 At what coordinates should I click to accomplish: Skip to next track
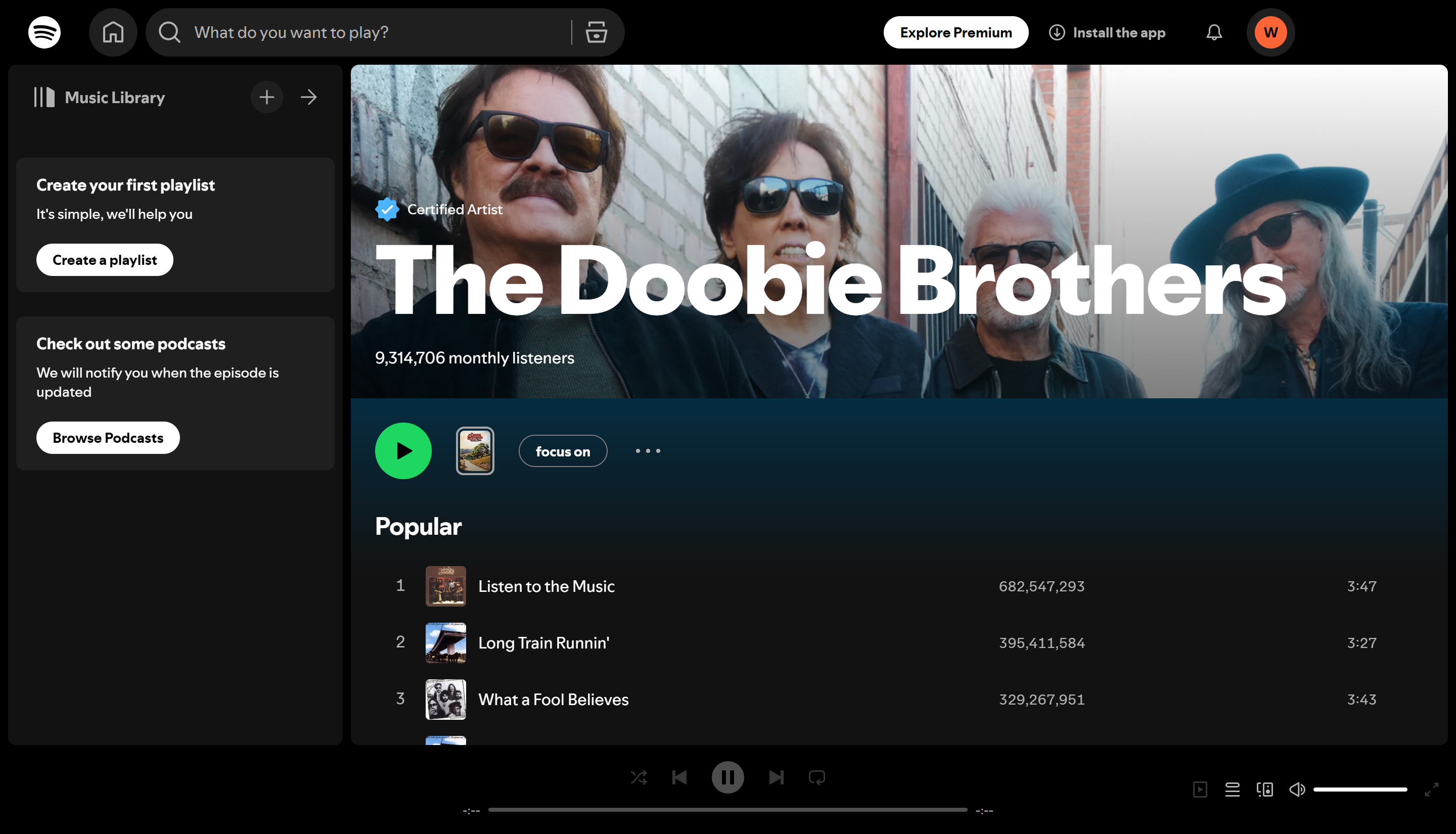776,777
